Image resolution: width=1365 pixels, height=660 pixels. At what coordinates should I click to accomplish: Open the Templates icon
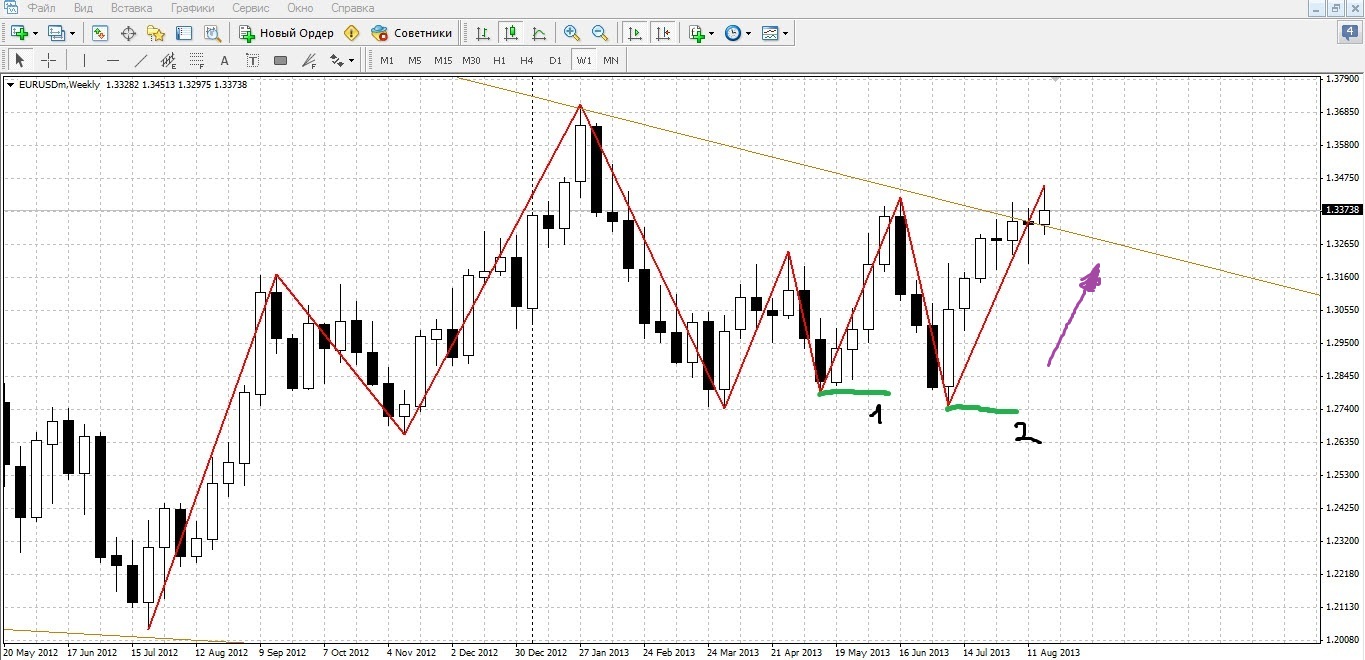tap(770, 33)
